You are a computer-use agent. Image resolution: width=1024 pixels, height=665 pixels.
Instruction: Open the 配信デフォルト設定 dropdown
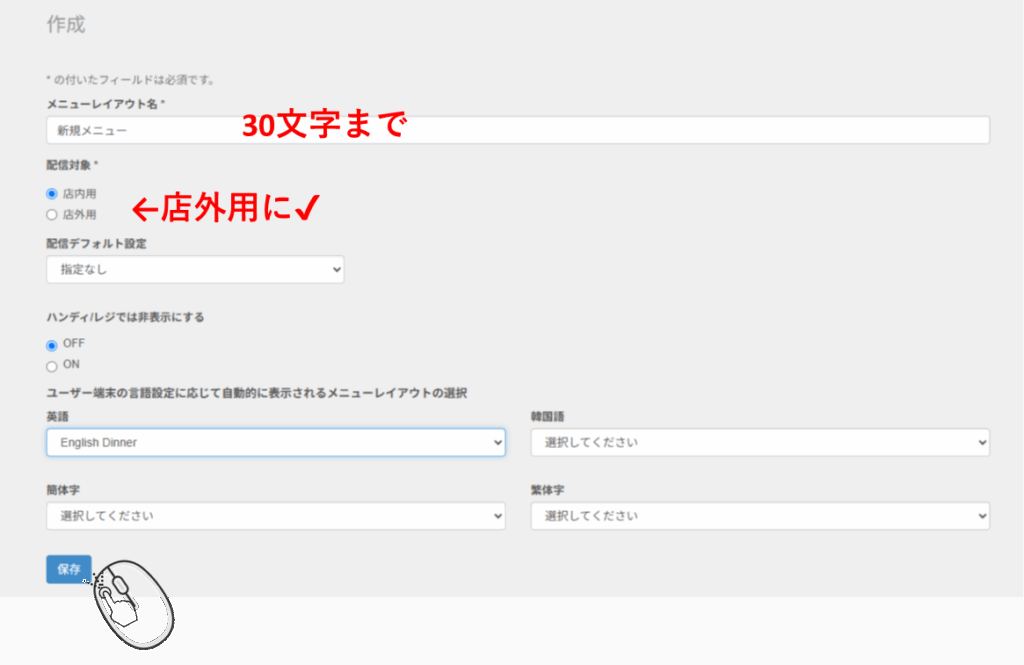point(195,270)
